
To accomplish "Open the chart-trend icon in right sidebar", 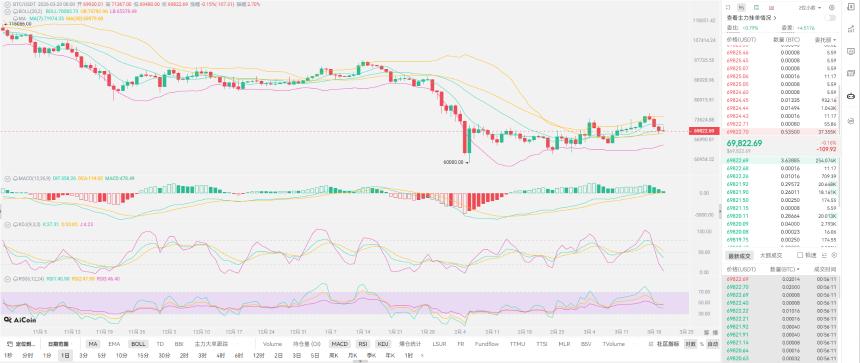I will [x=851, y=29].
